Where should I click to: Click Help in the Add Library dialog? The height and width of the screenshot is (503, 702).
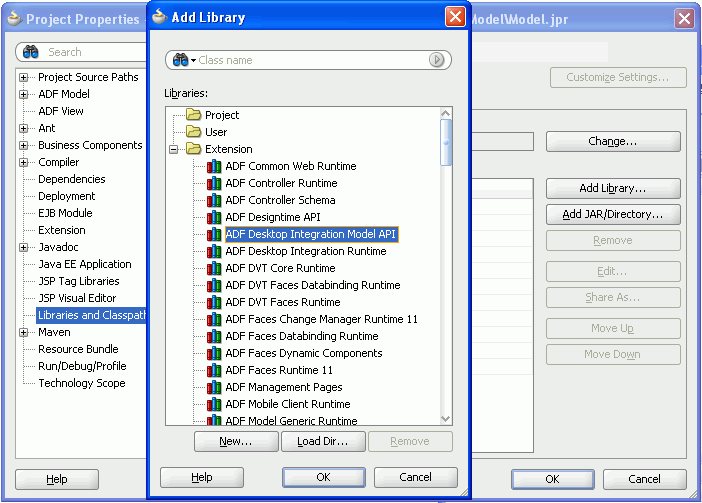(x=202, y=477)
